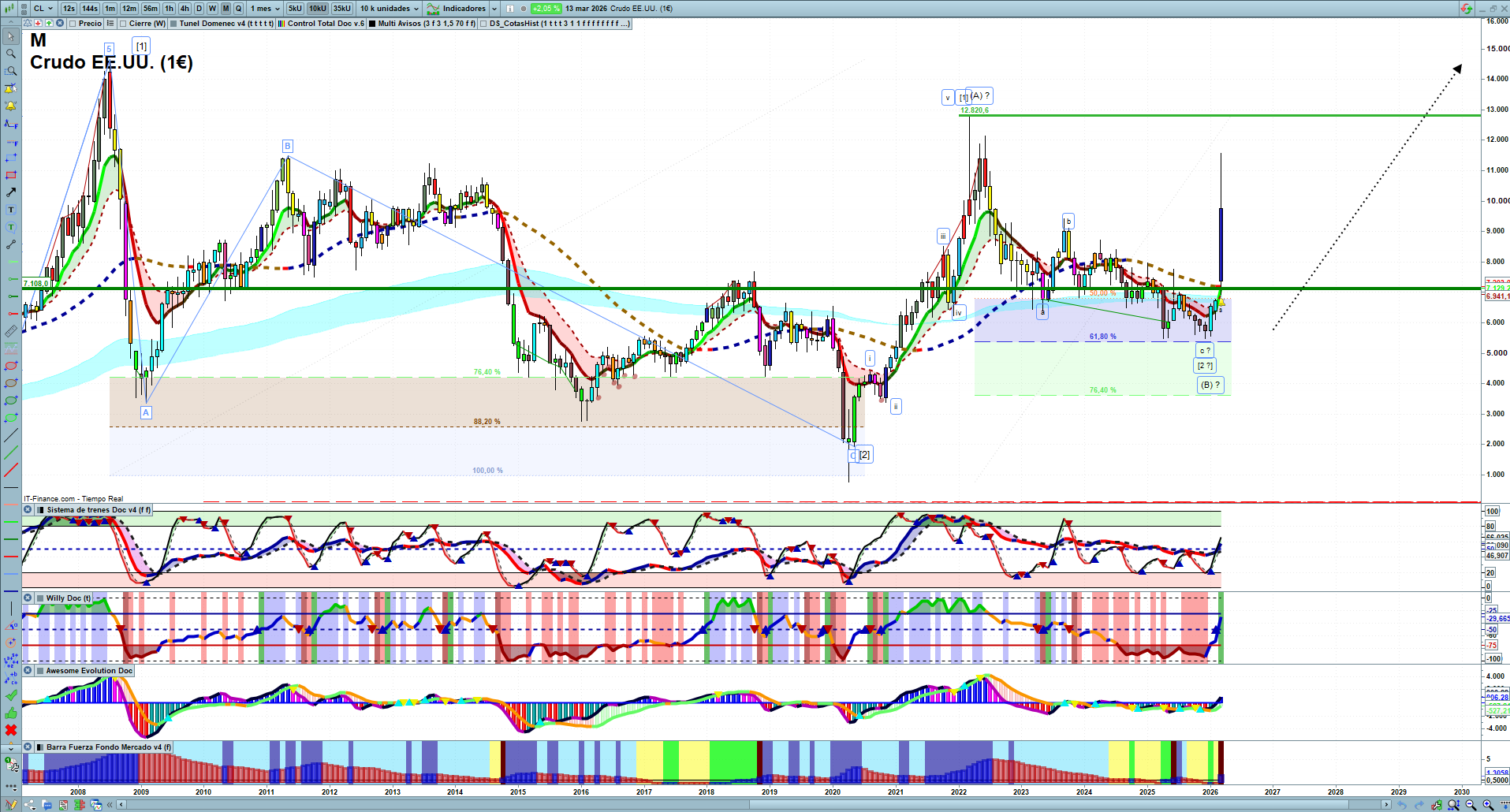Select the M monthly timeframe

point(226,9)
